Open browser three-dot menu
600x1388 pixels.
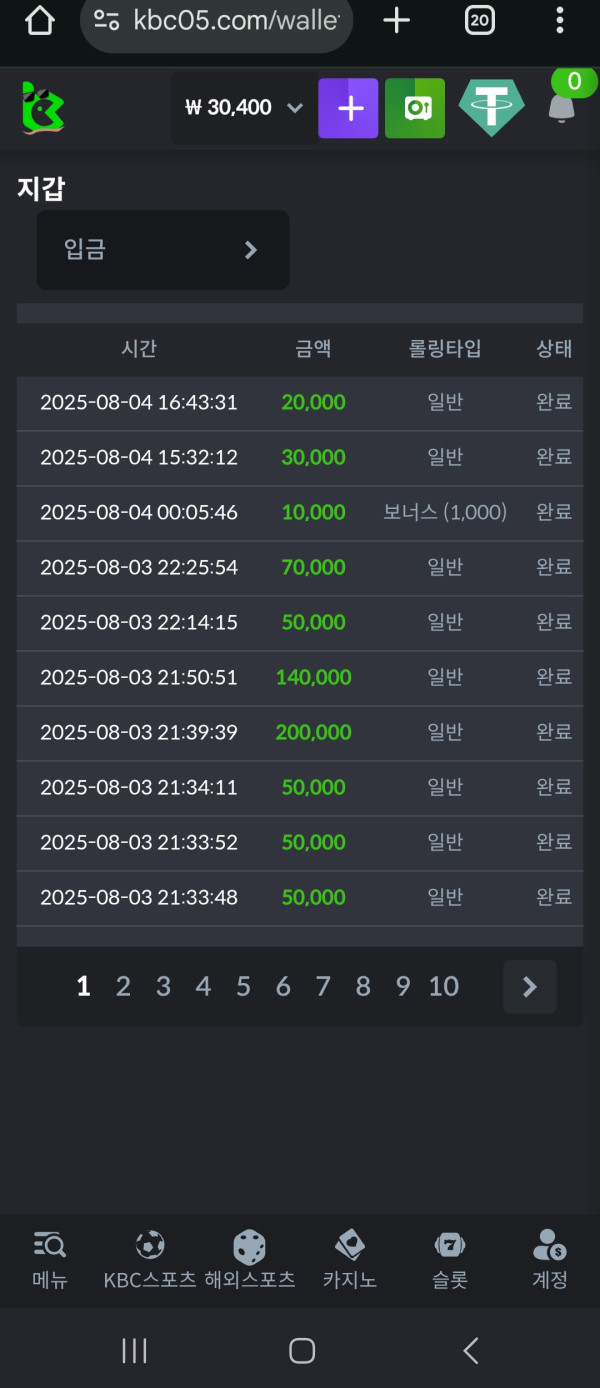[x=560, y=20]
